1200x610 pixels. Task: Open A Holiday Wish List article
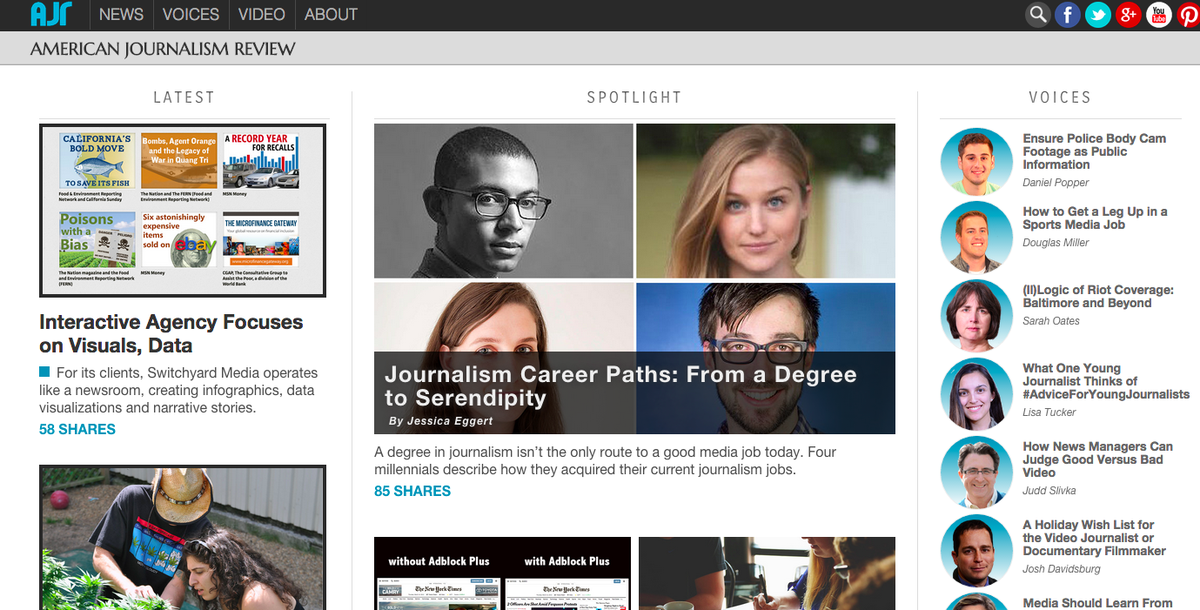pos(1094,537)
